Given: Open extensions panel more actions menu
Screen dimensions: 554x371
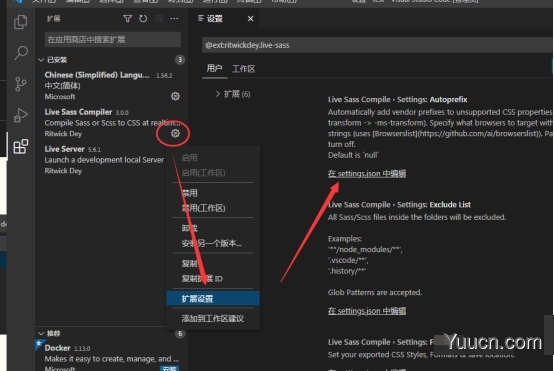Looking at the screenshot, I should click(x=174, y=18).
